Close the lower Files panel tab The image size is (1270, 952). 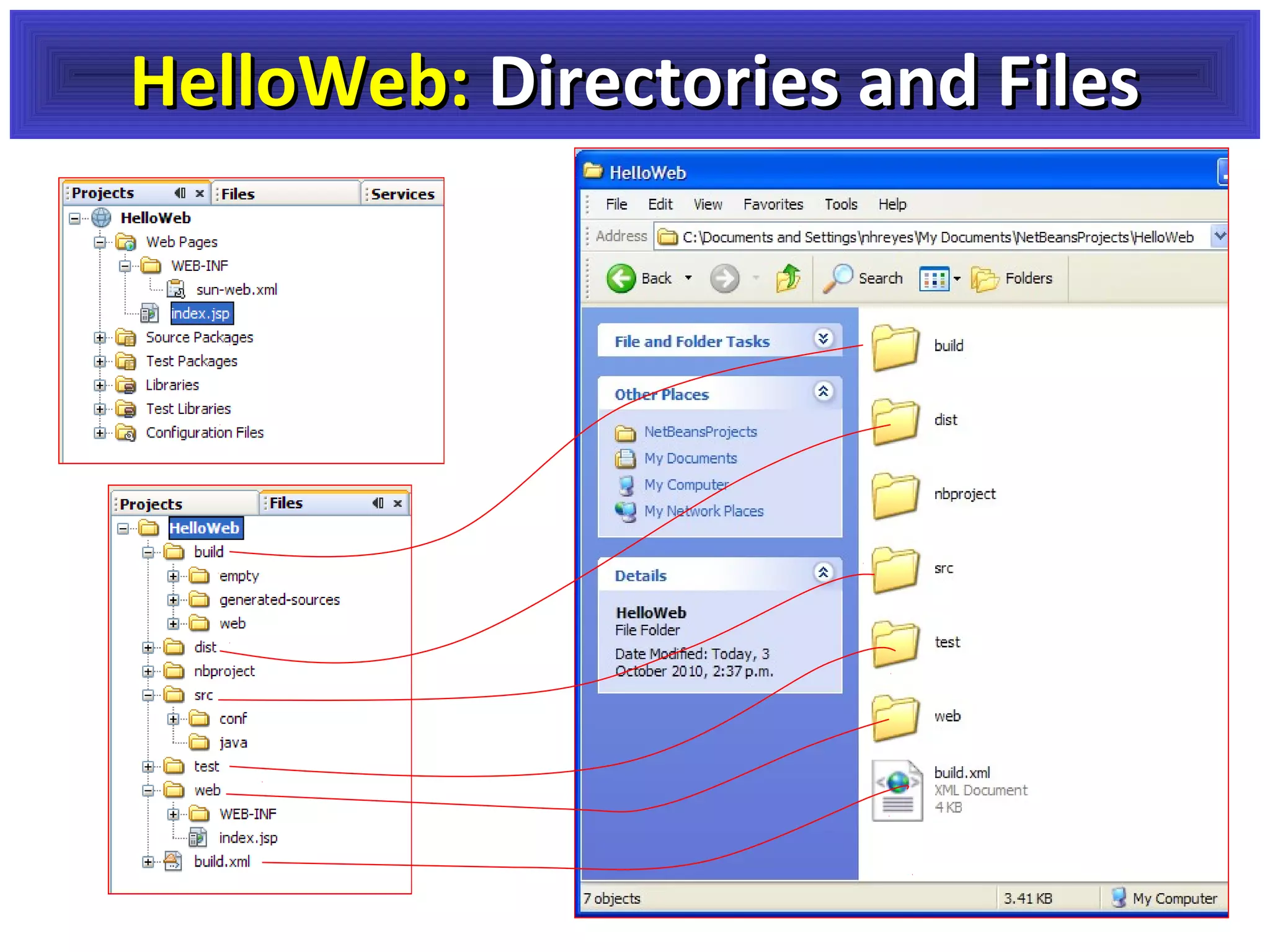pyautogui.click(x=397, y=503)
